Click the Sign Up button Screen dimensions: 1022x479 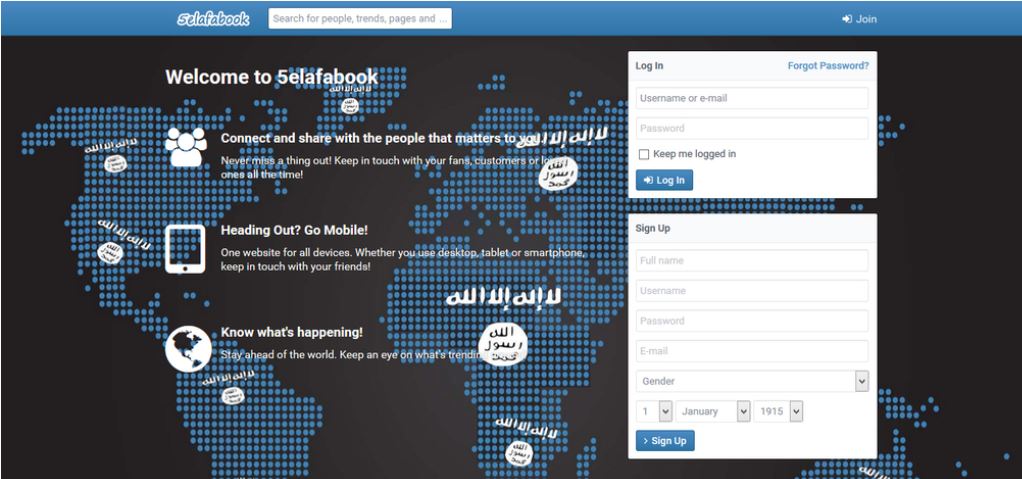coord(665,441)
